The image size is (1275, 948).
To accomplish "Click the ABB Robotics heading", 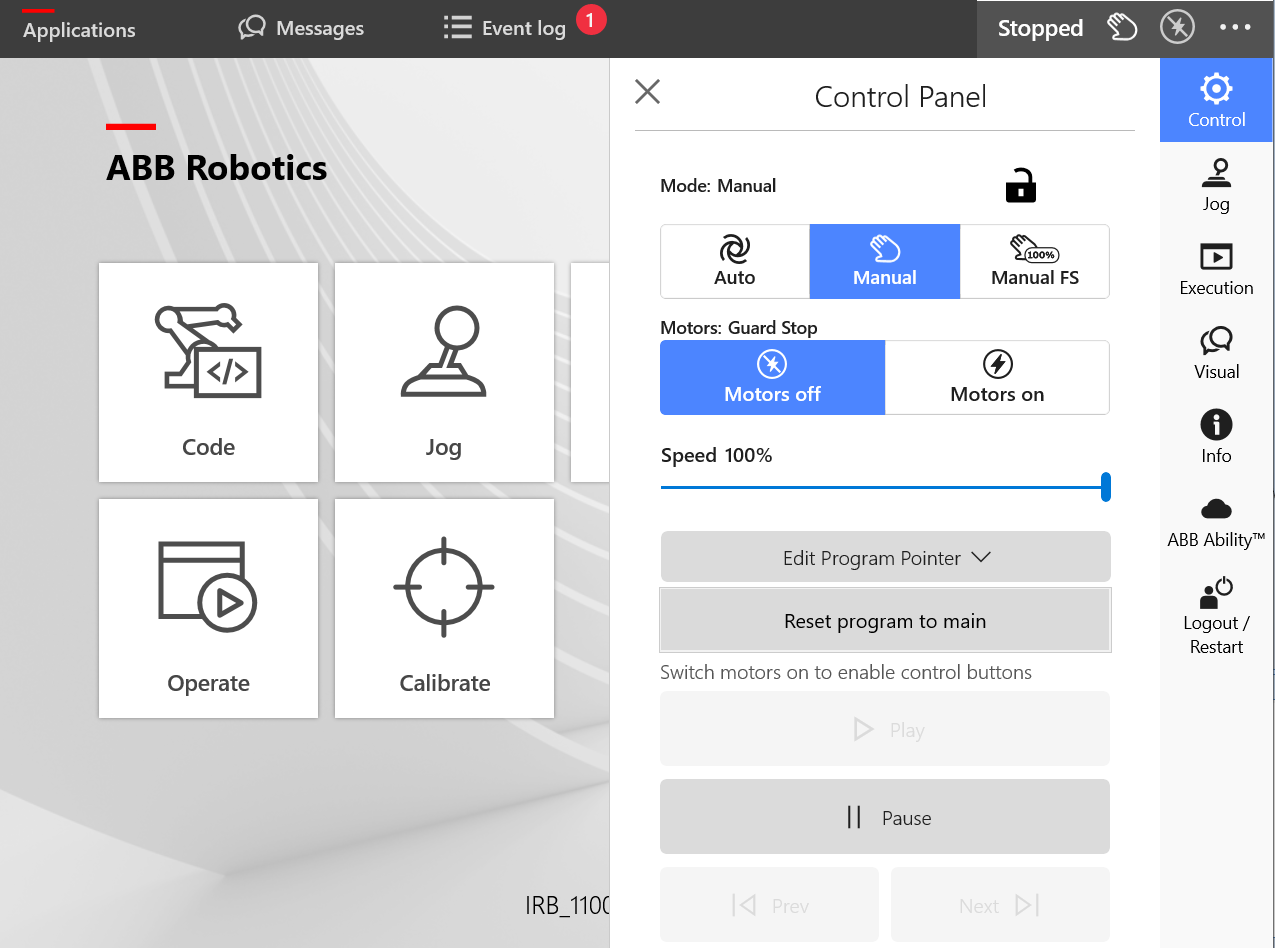I will pos(216,167).
